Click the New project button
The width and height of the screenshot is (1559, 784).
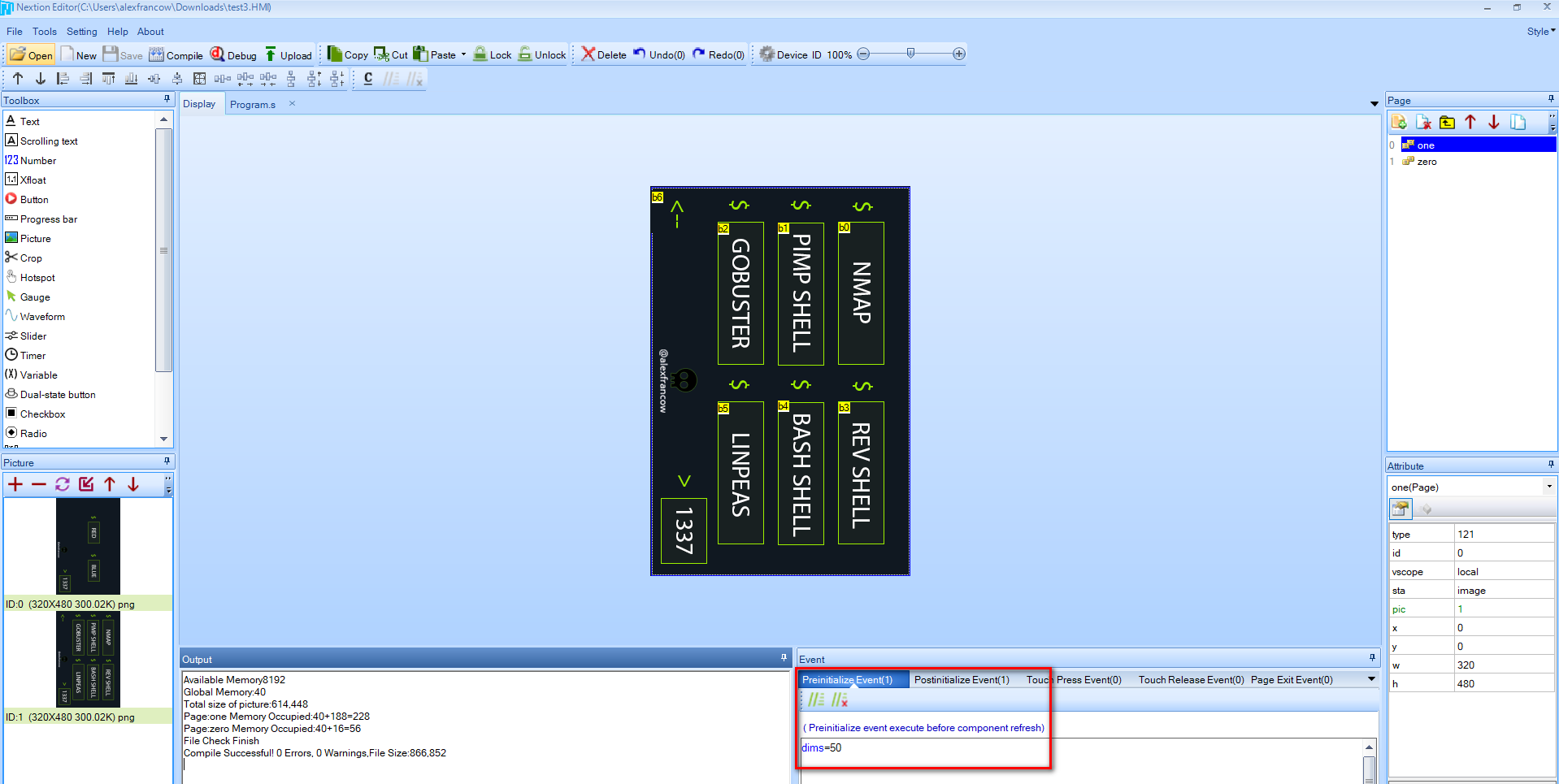[x=78, y=54]
